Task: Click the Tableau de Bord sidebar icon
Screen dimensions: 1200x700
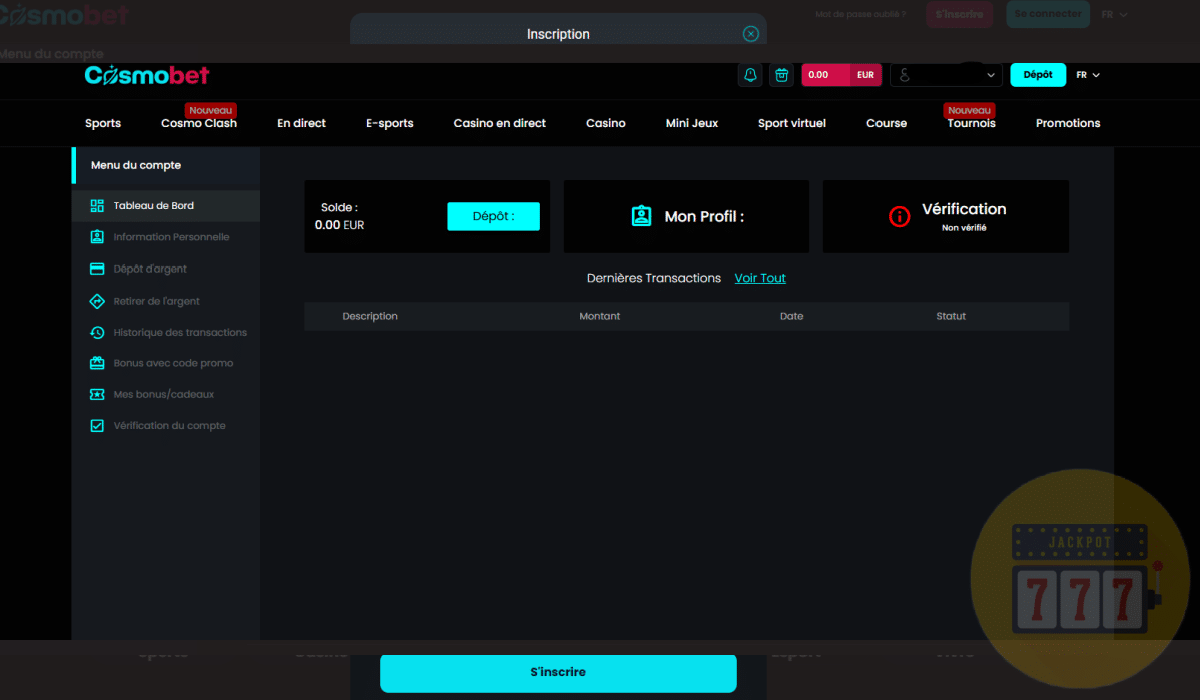Action: click(97, 206)
